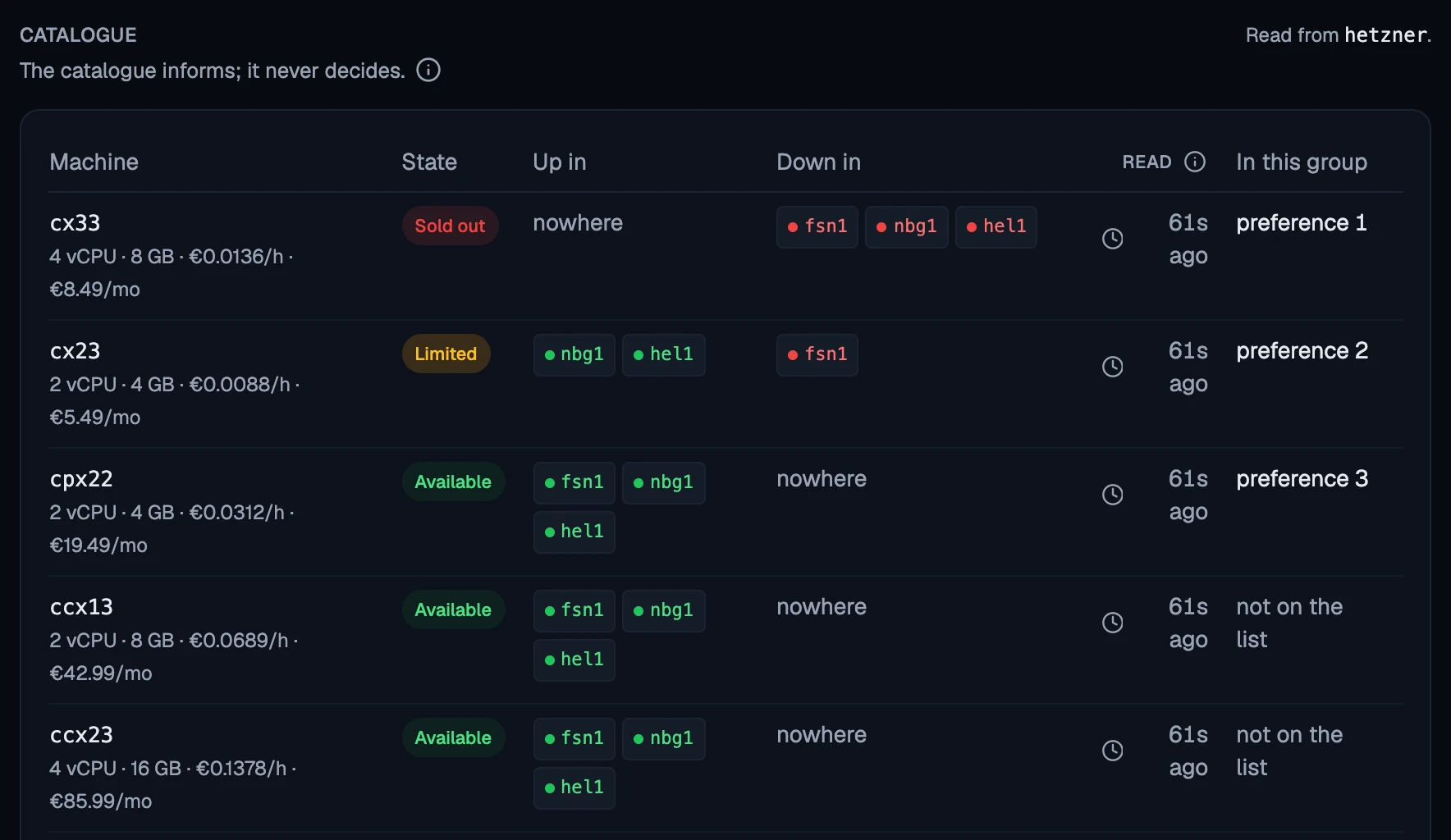Image resolution: width=1451 pixels, height=840 pixels.
Task: Click '61s ago' in cx23 row
Action: click(1188, 367)
